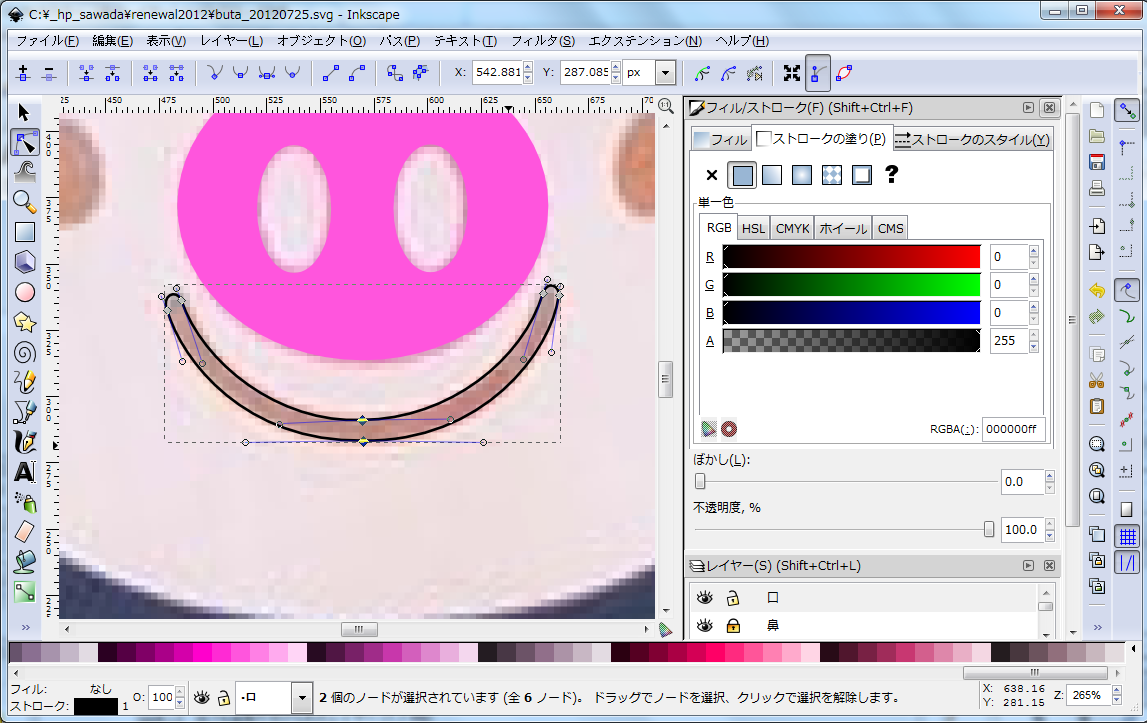Image resolution: width=1147 pixels, height=723 pixels.
Task: Click the unset paint question mark
Action: pos(891,174)
